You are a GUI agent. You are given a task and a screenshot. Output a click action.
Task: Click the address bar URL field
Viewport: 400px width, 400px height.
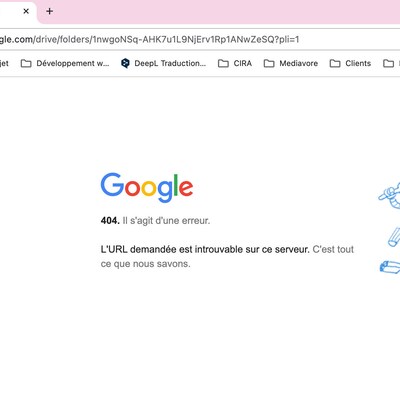(200, 39)
